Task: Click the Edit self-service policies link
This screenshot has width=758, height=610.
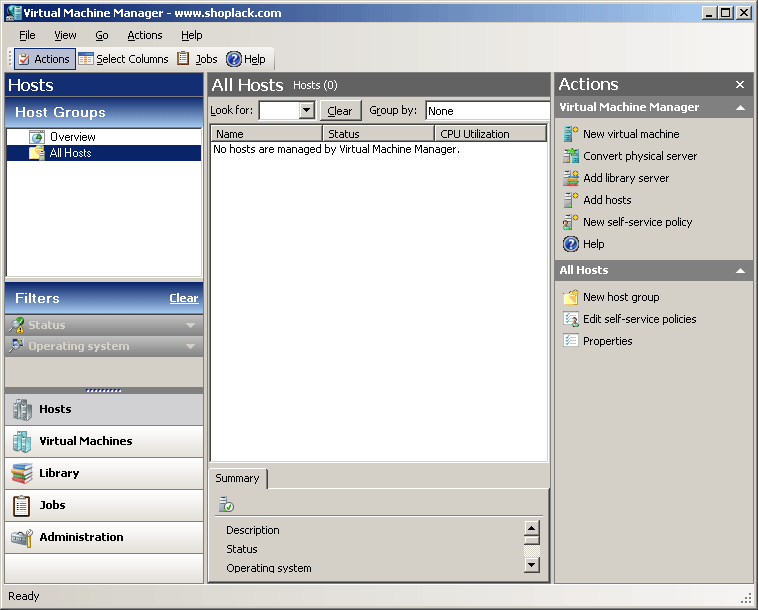Action: [x=640, y=319]
